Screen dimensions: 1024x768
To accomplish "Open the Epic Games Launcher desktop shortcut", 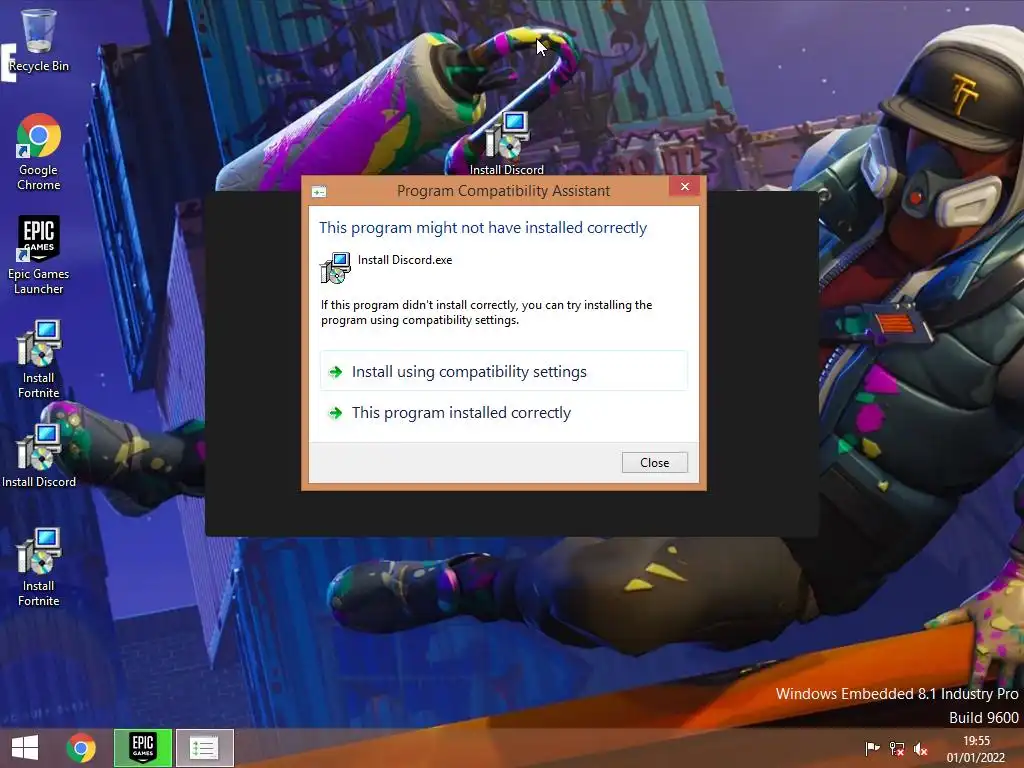I will (39, 255).
